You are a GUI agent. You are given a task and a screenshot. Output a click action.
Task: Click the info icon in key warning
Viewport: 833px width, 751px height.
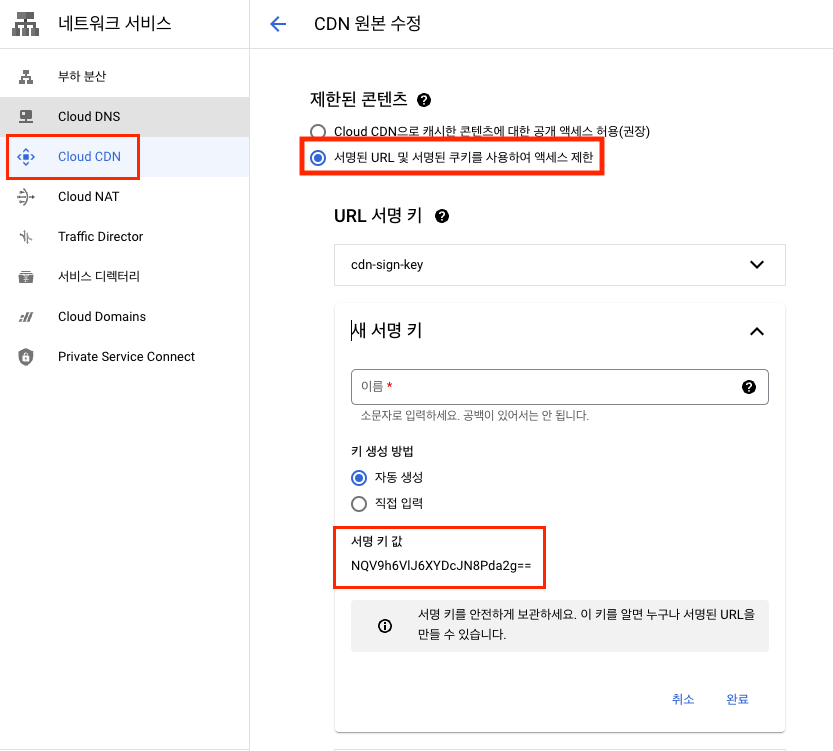[x=385, y=626]
